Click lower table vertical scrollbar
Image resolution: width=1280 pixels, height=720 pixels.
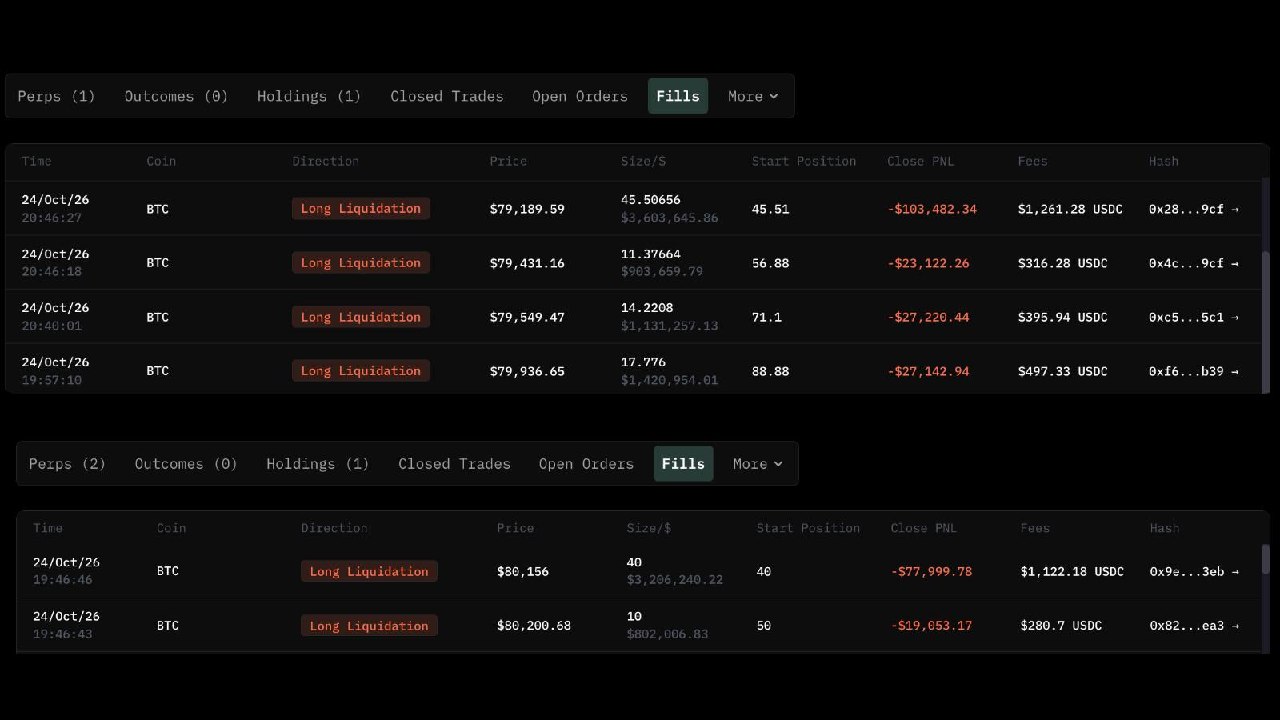click(1266, 560)
